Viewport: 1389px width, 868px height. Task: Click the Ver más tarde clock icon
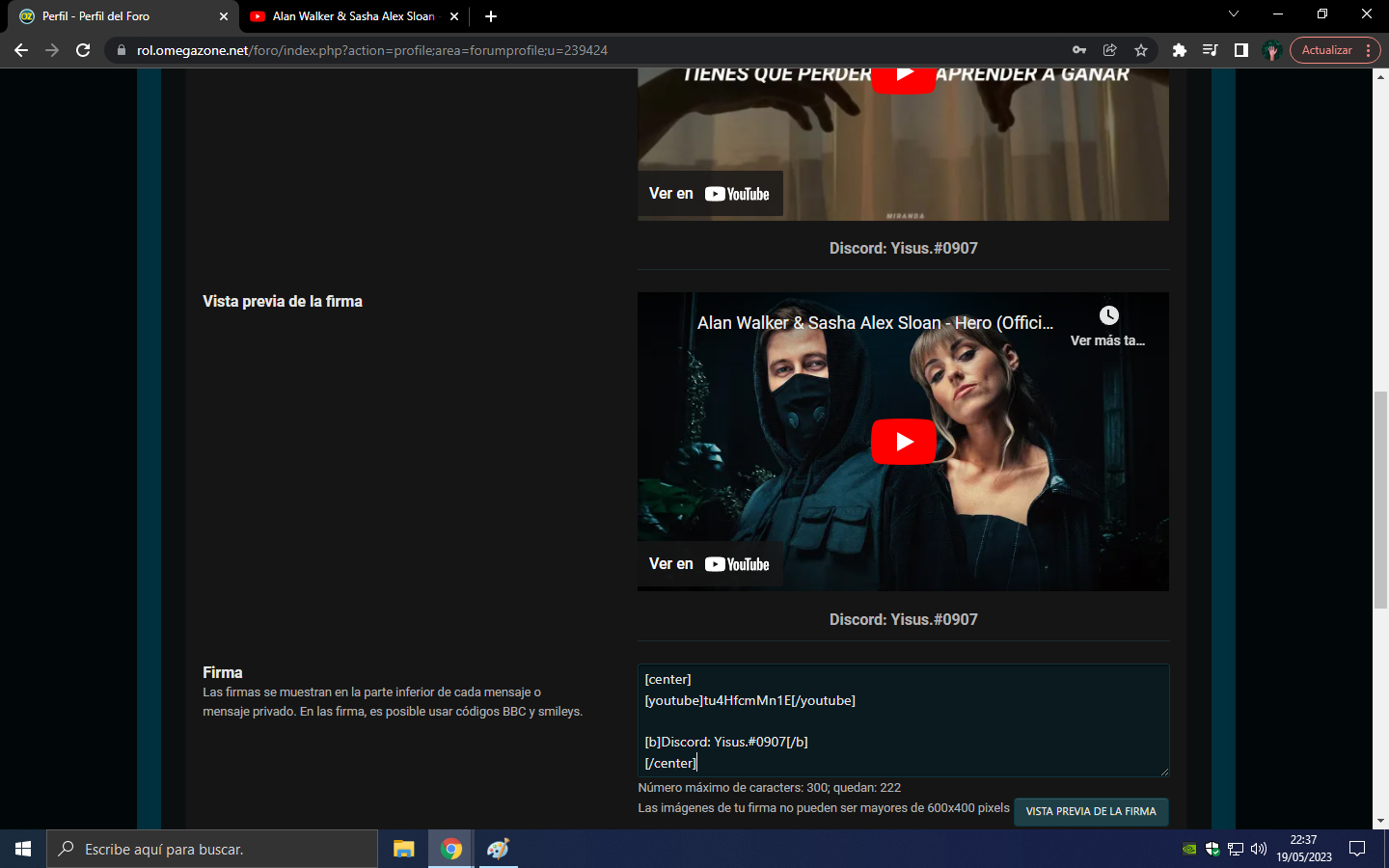pyautogui.click(x=1109, y=315)
